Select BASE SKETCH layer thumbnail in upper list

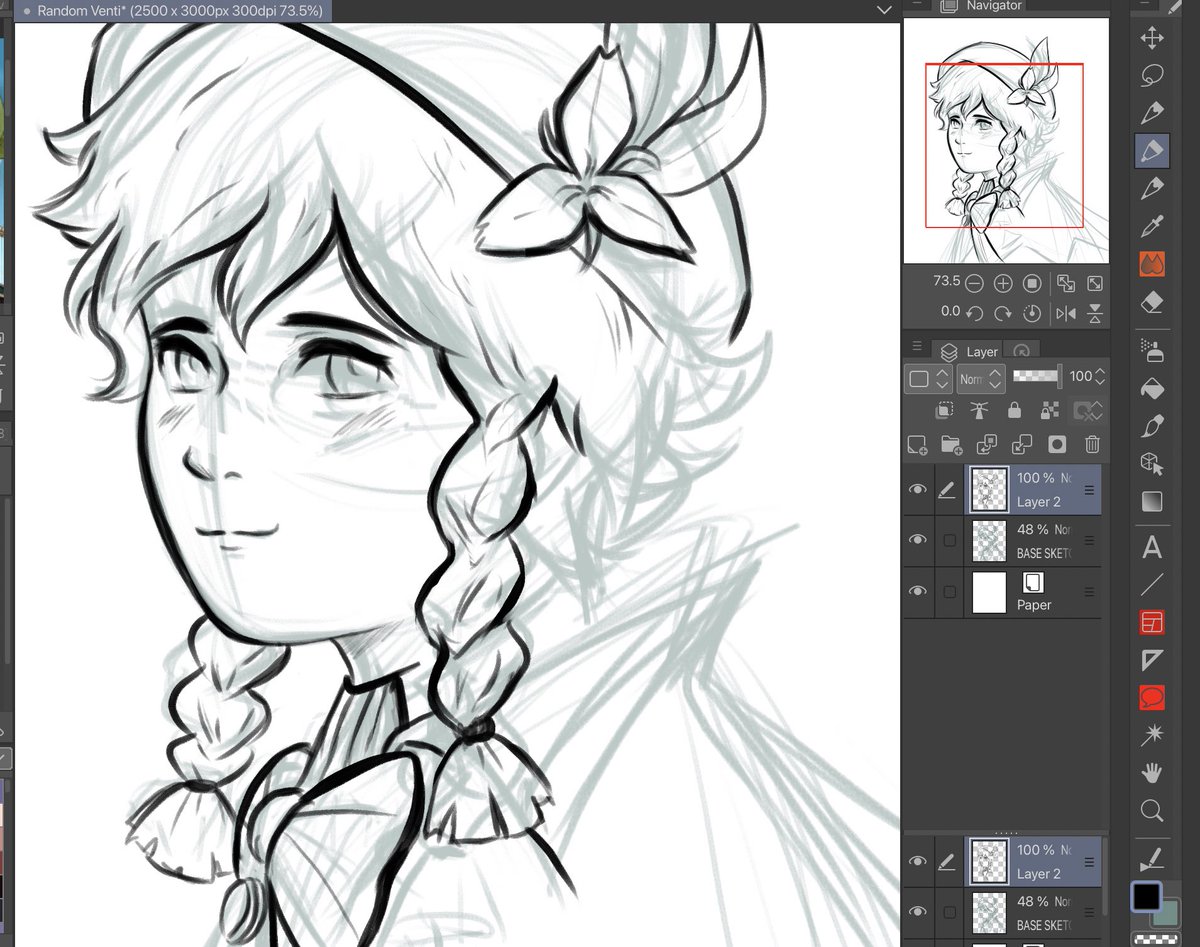point(988,540)
